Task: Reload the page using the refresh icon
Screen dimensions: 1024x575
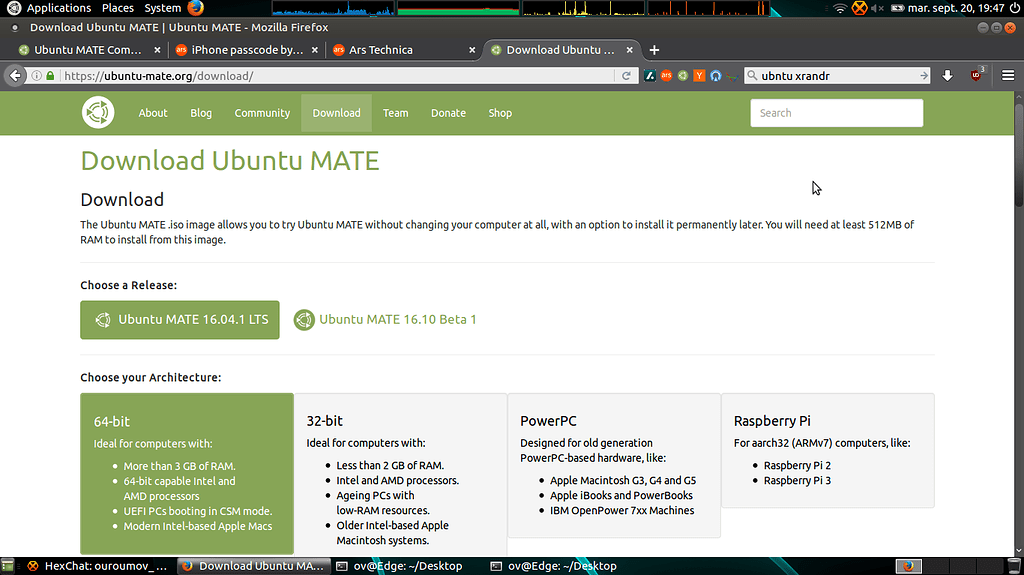Action: [x=626, y=76]
